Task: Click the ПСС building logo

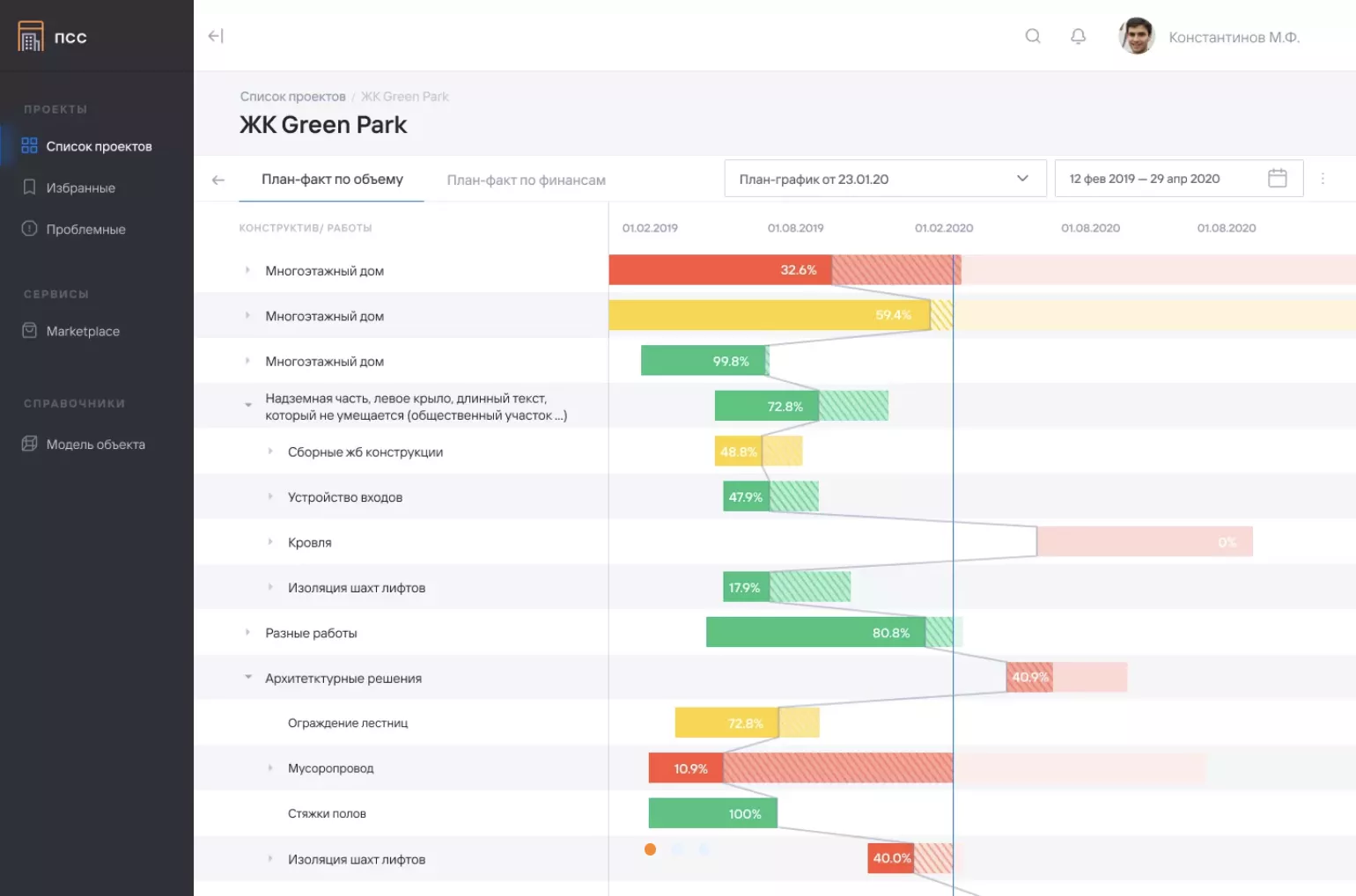Action: tap(31, 36)
